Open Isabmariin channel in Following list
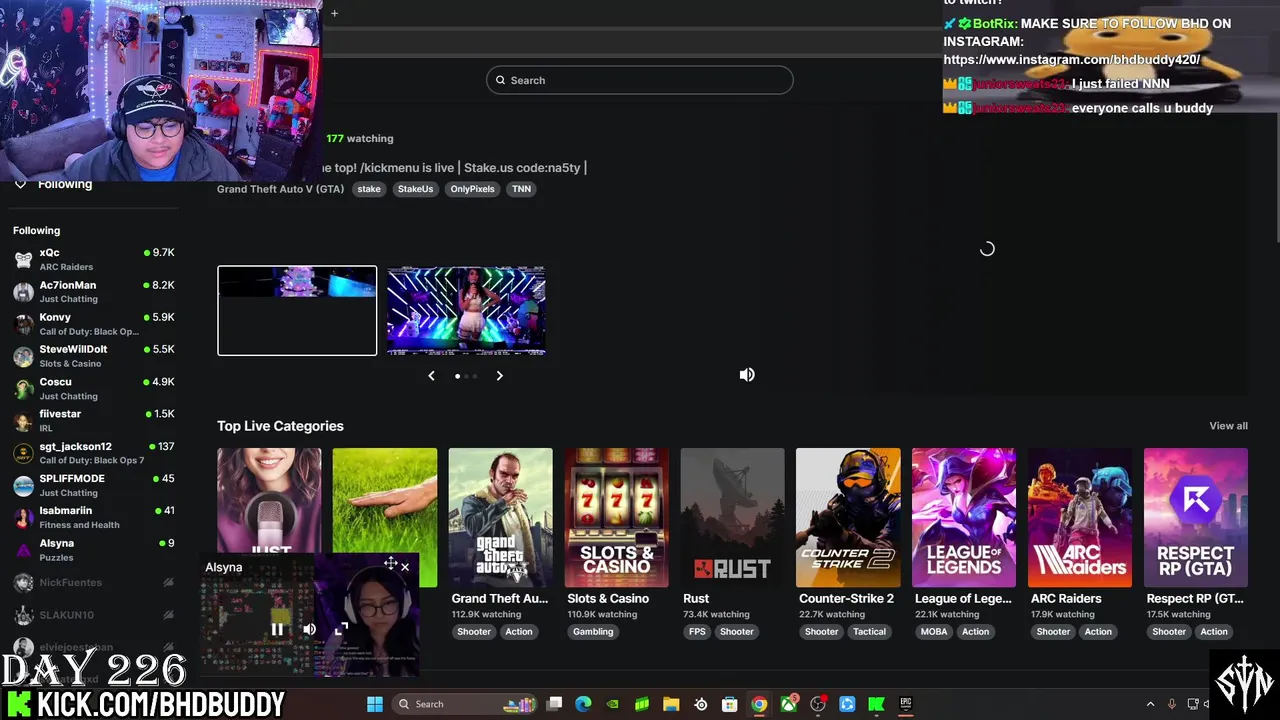1280x720 pixels. coord(95,517)
